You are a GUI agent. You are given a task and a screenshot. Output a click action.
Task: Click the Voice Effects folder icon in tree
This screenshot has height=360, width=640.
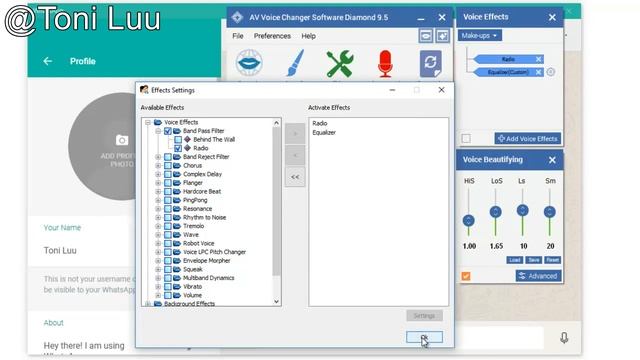tap(158, 122)
